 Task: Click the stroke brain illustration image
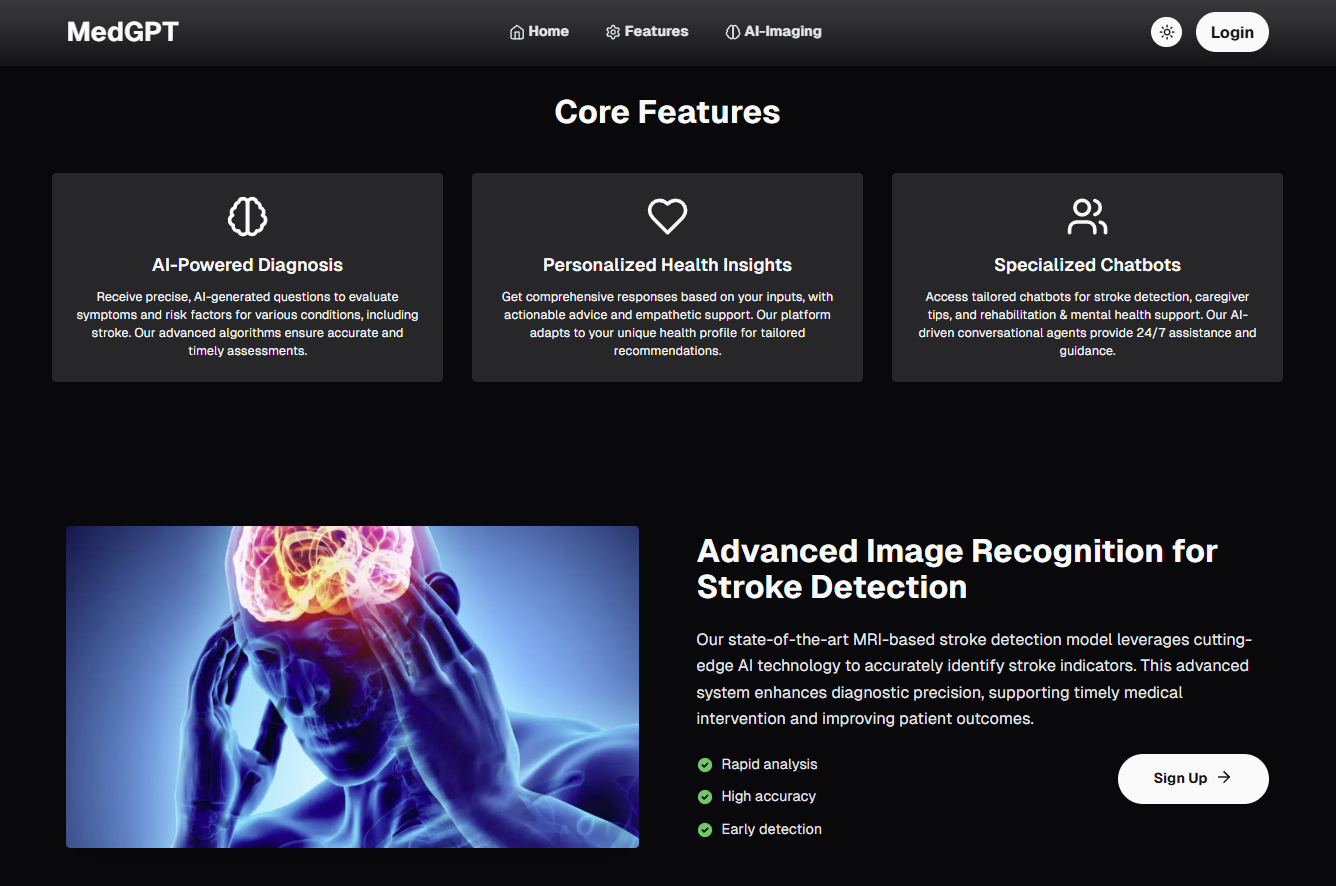[x=352, y=687]
